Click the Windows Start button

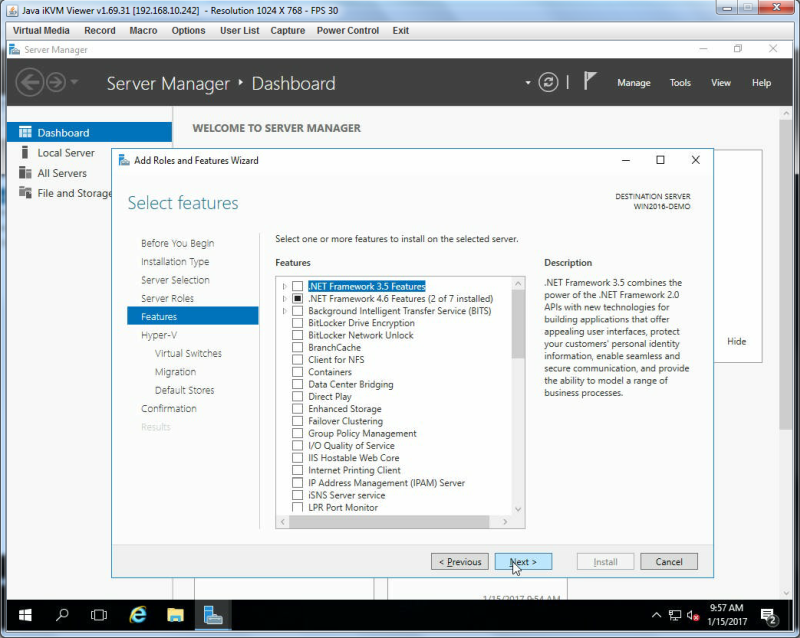pyautogui.click(x=25, y=615)
